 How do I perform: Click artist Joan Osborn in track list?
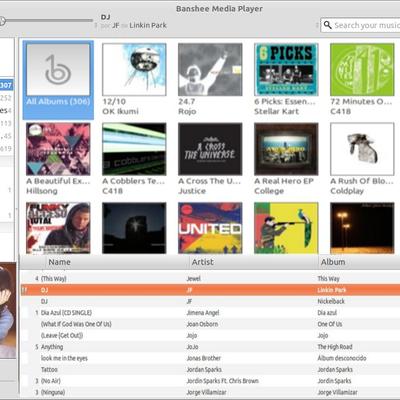[x=202, y=324]
